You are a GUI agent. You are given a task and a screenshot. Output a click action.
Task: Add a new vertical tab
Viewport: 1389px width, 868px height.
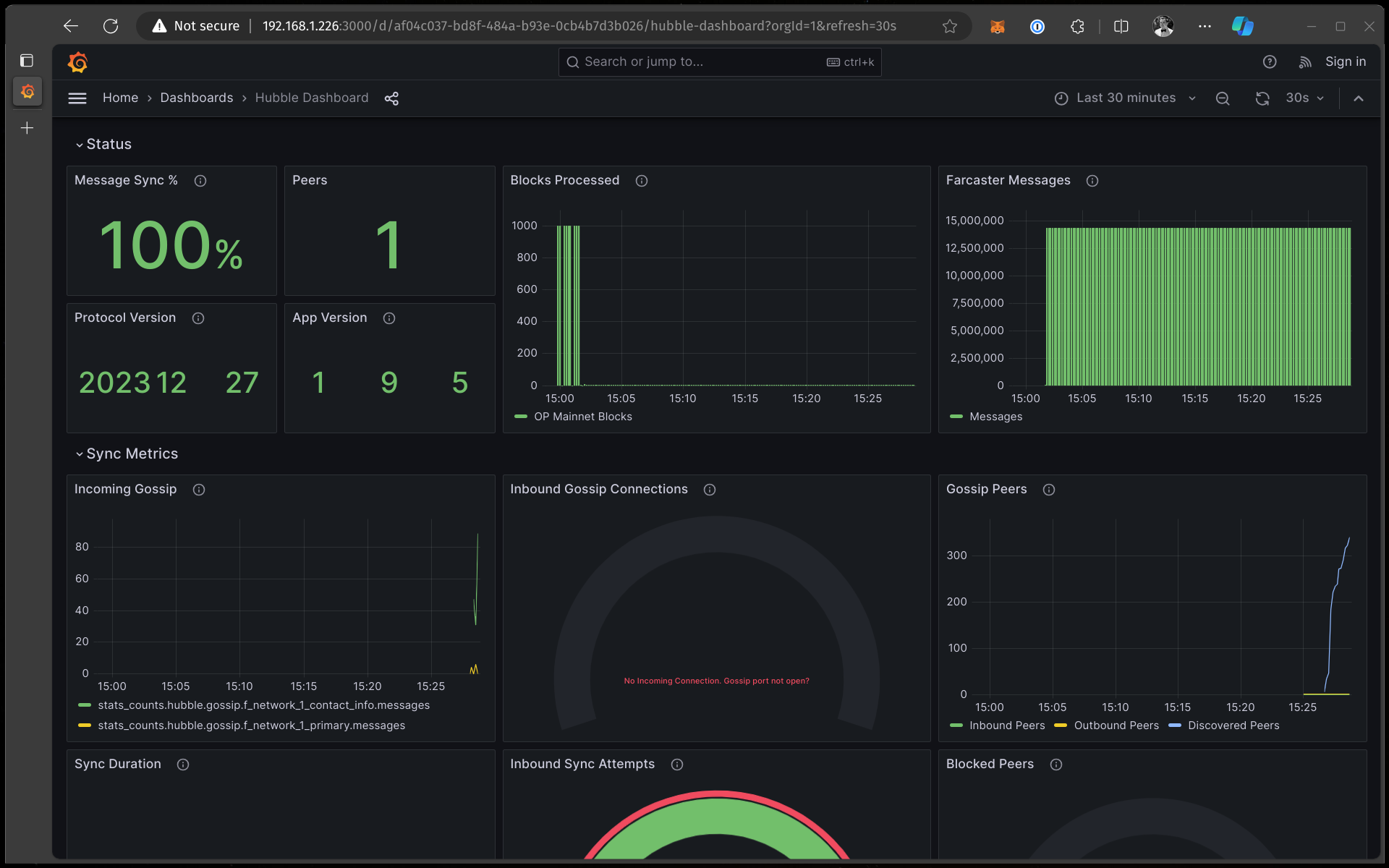pyautogui.click(x=27, y=128)
